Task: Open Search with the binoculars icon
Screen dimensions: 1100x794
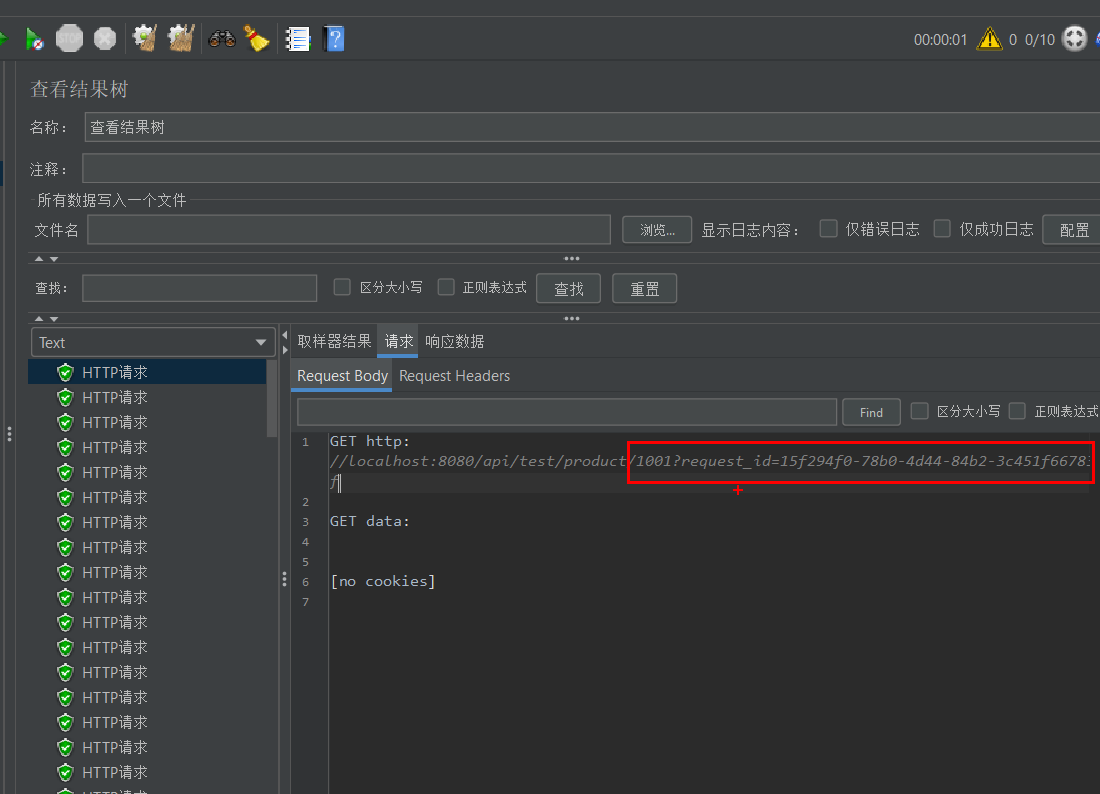Action: [221, 39]
